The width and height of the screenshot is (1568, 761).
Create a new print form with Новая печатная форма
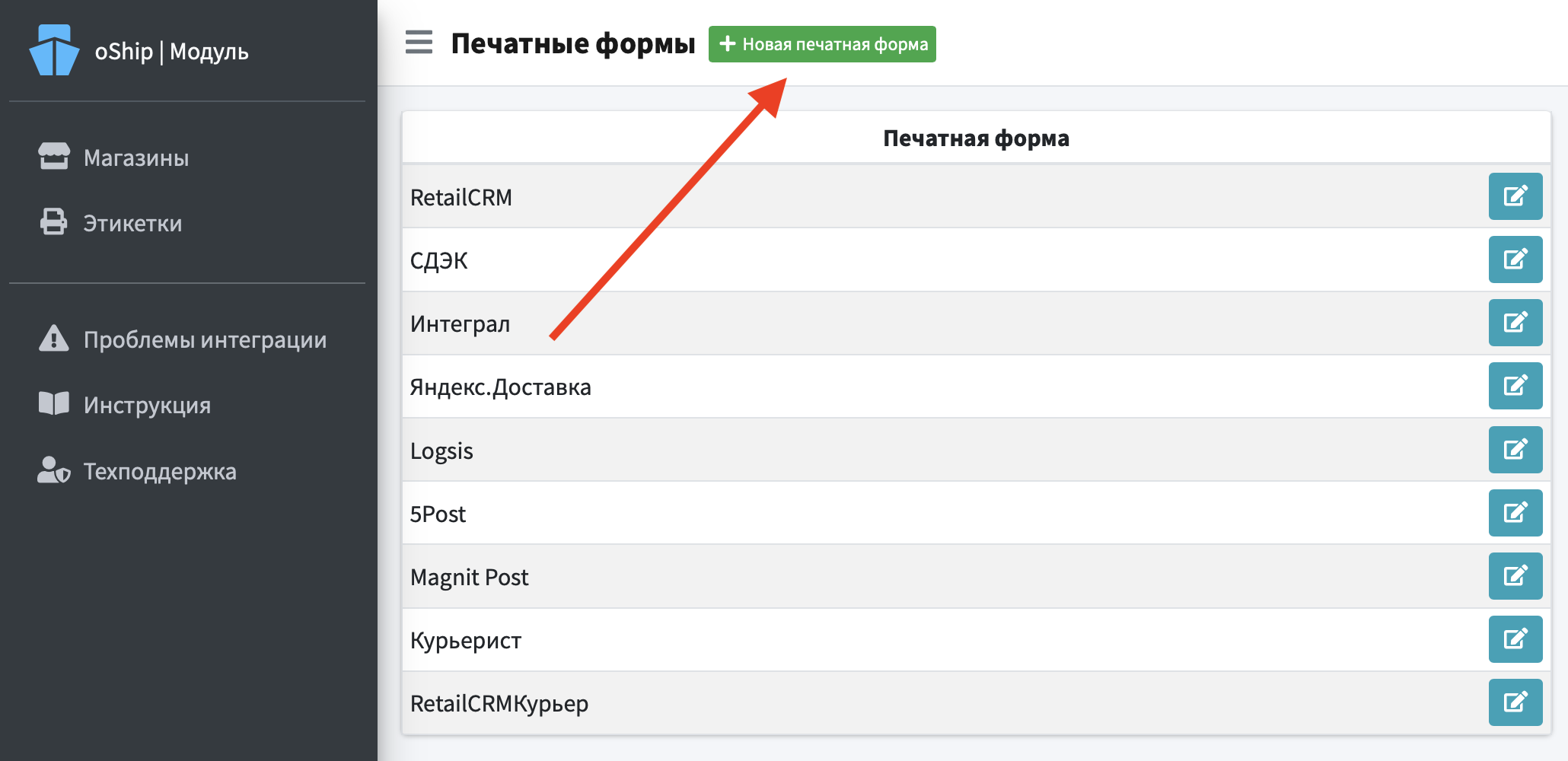pos(822,44)
